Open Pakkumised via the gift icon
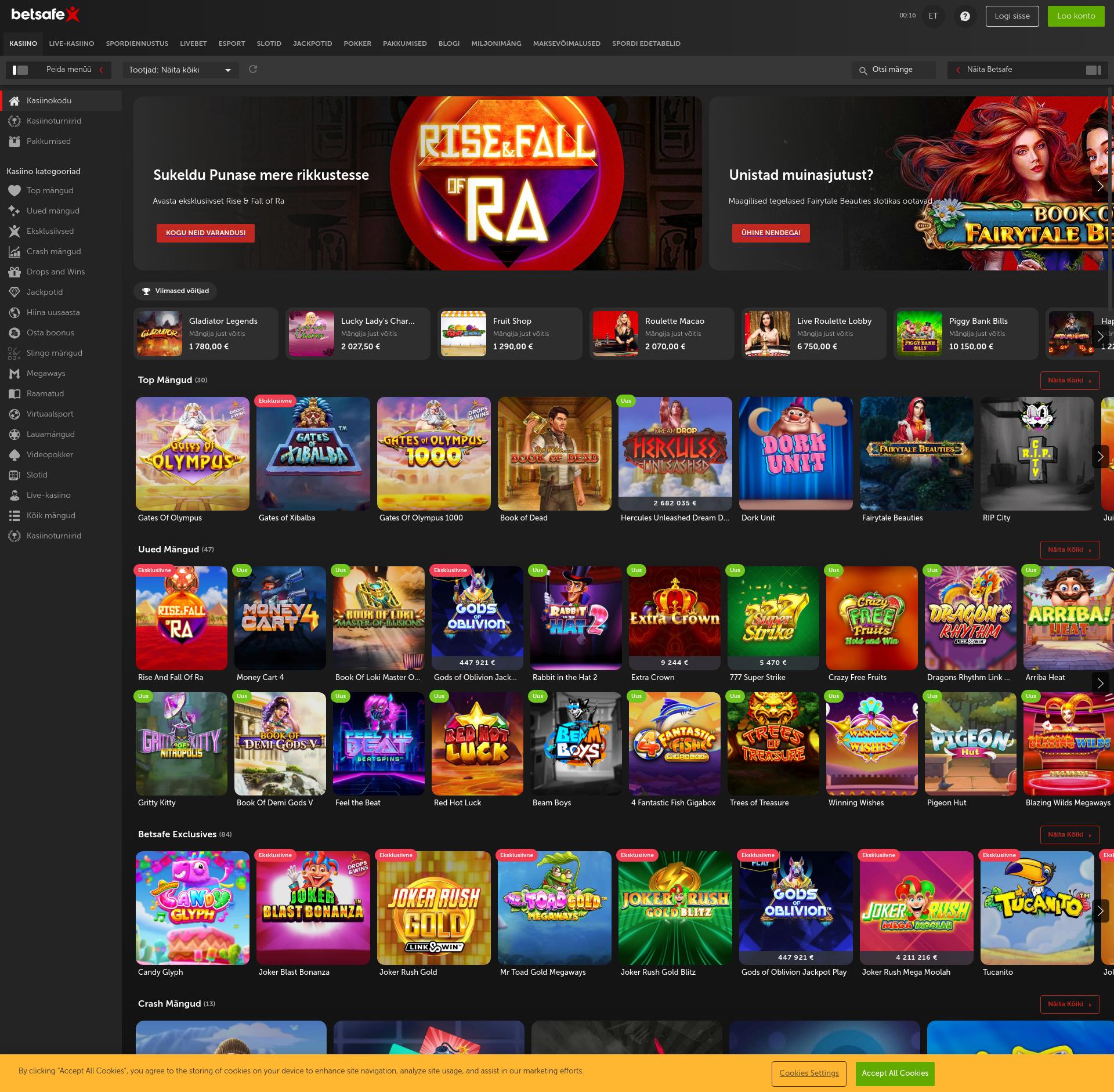 (x=14, y=141)
